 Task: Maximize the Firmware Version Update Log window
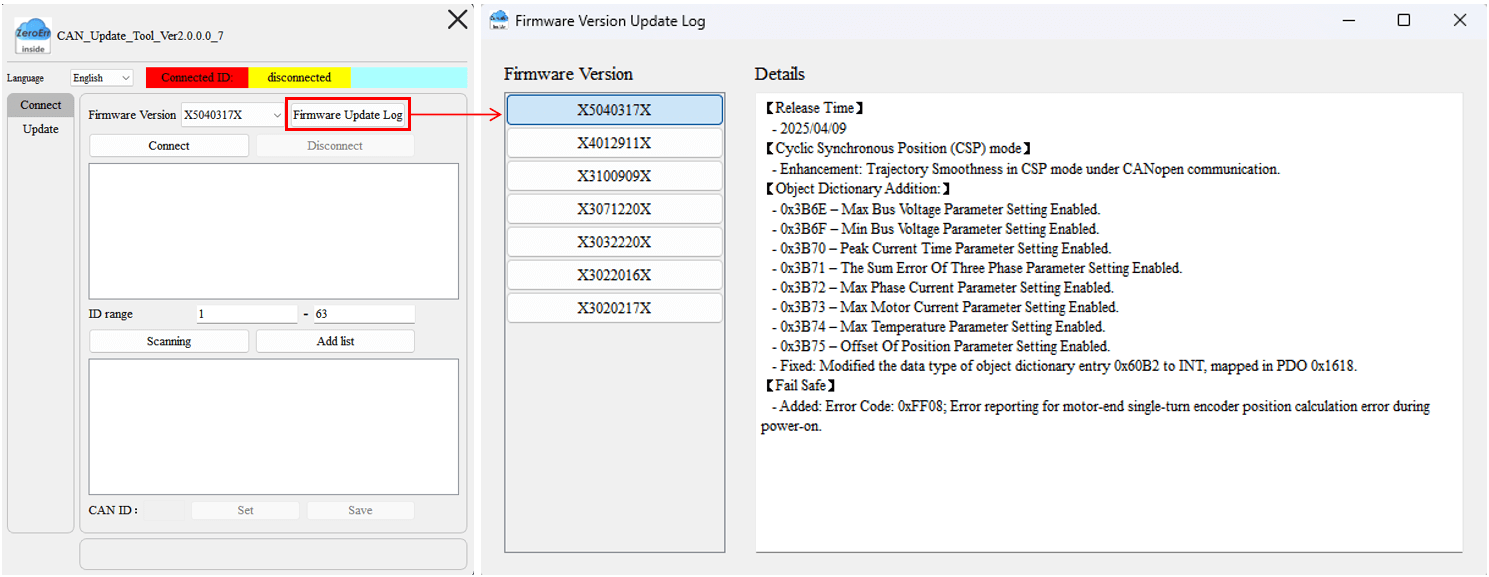1403,20
